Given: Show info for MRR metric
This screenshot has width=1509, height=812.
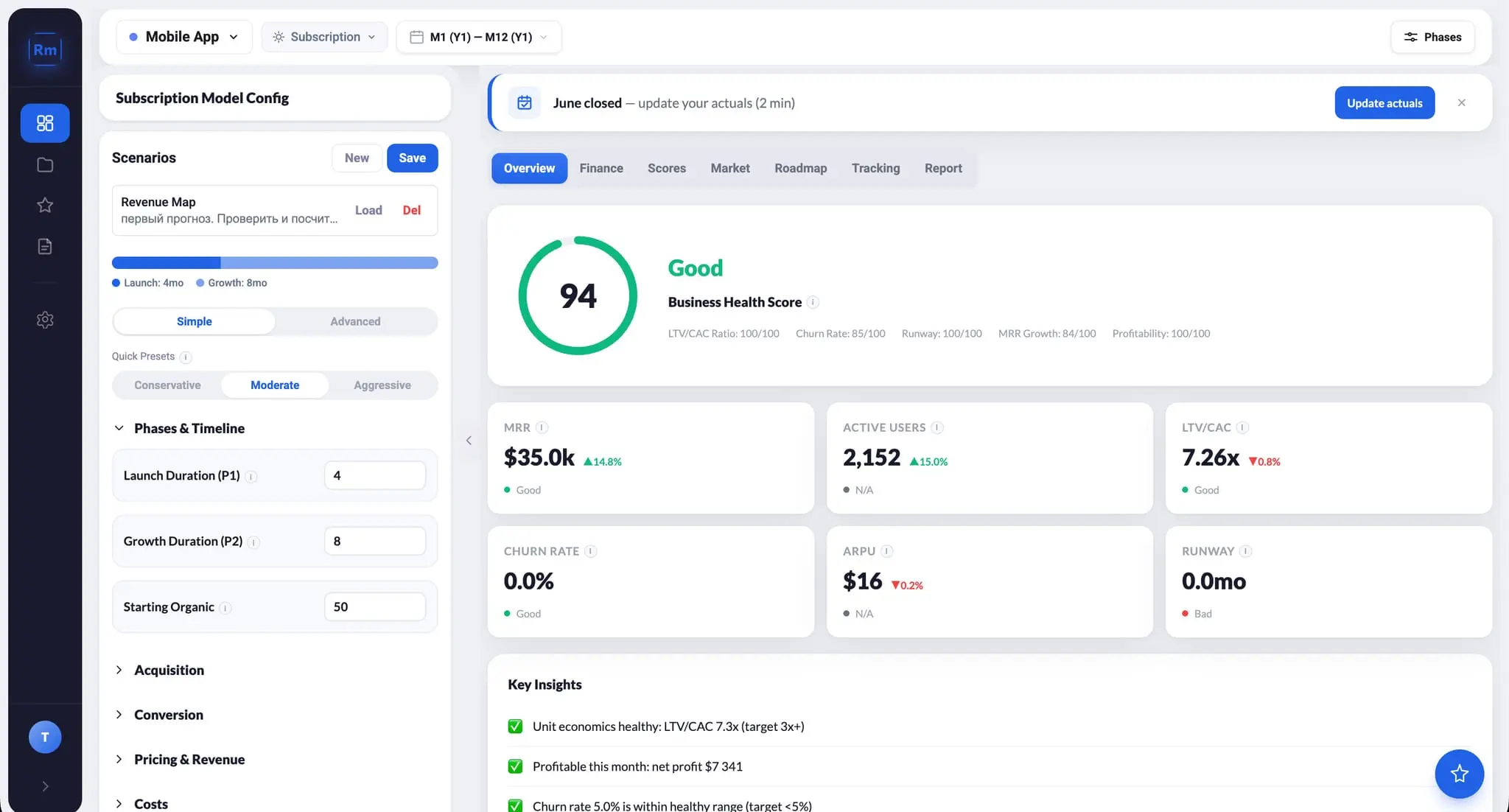Looking at the screenshot, I should [542, 427].
